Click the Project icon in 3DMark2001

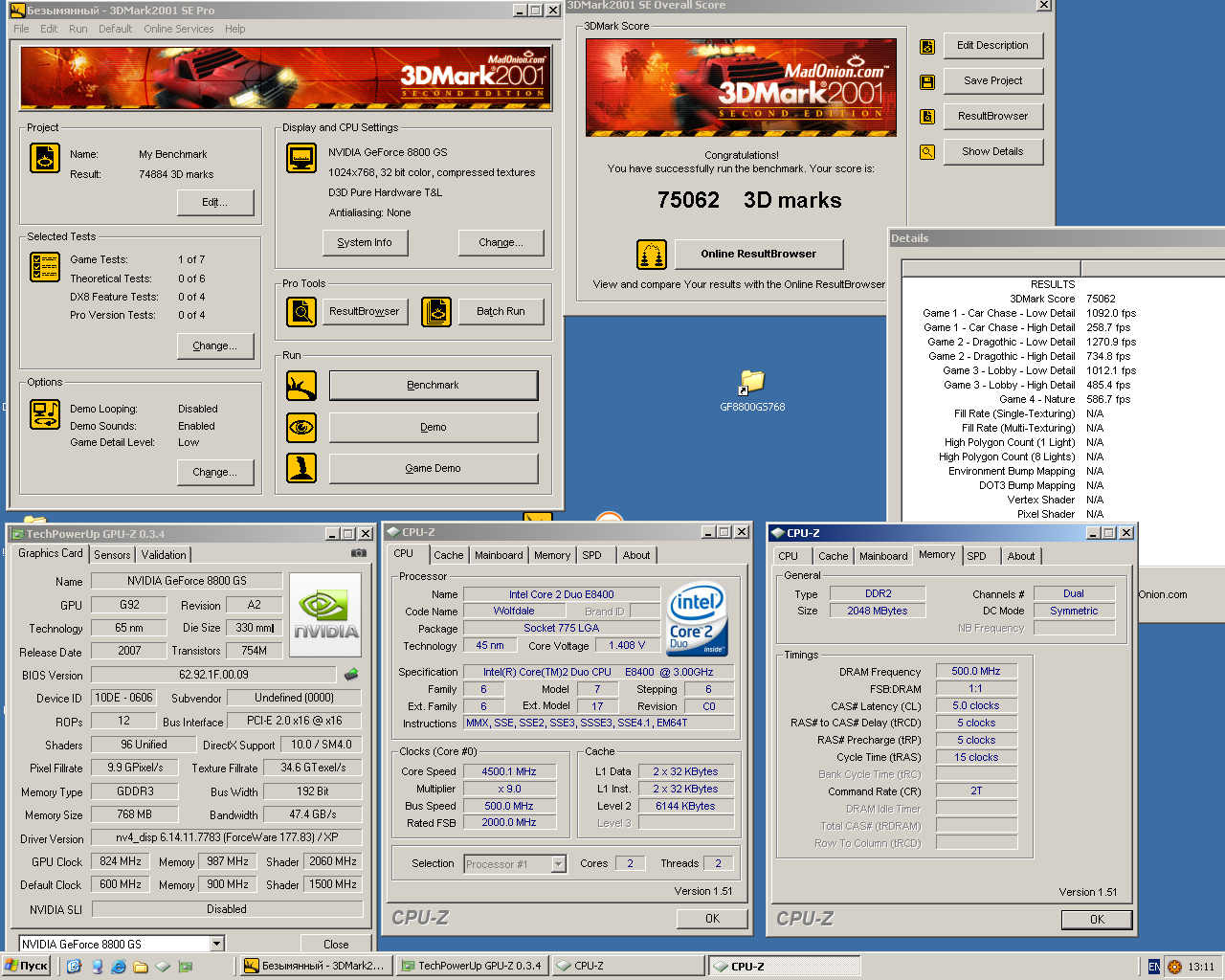tap(45, 158)
